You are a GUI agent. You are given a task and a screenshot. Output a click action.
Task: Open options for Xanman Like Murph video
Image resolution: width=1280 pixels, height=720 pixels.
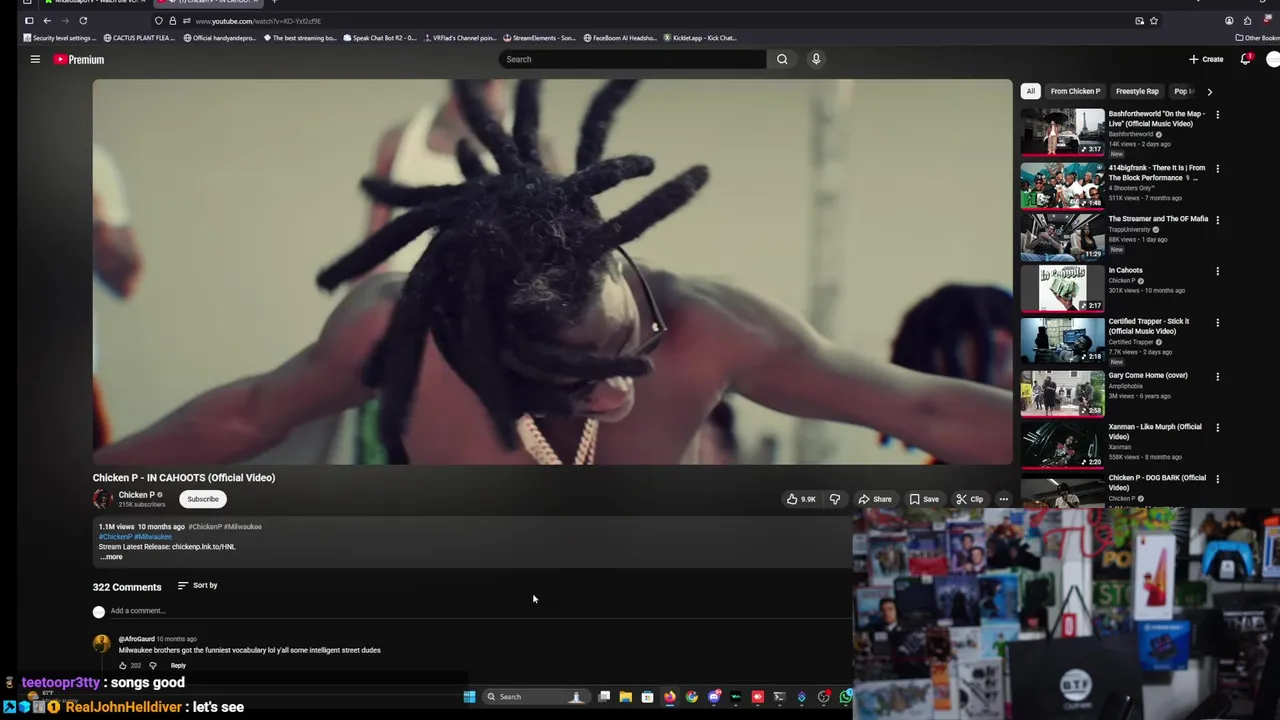coord(1217,428)
